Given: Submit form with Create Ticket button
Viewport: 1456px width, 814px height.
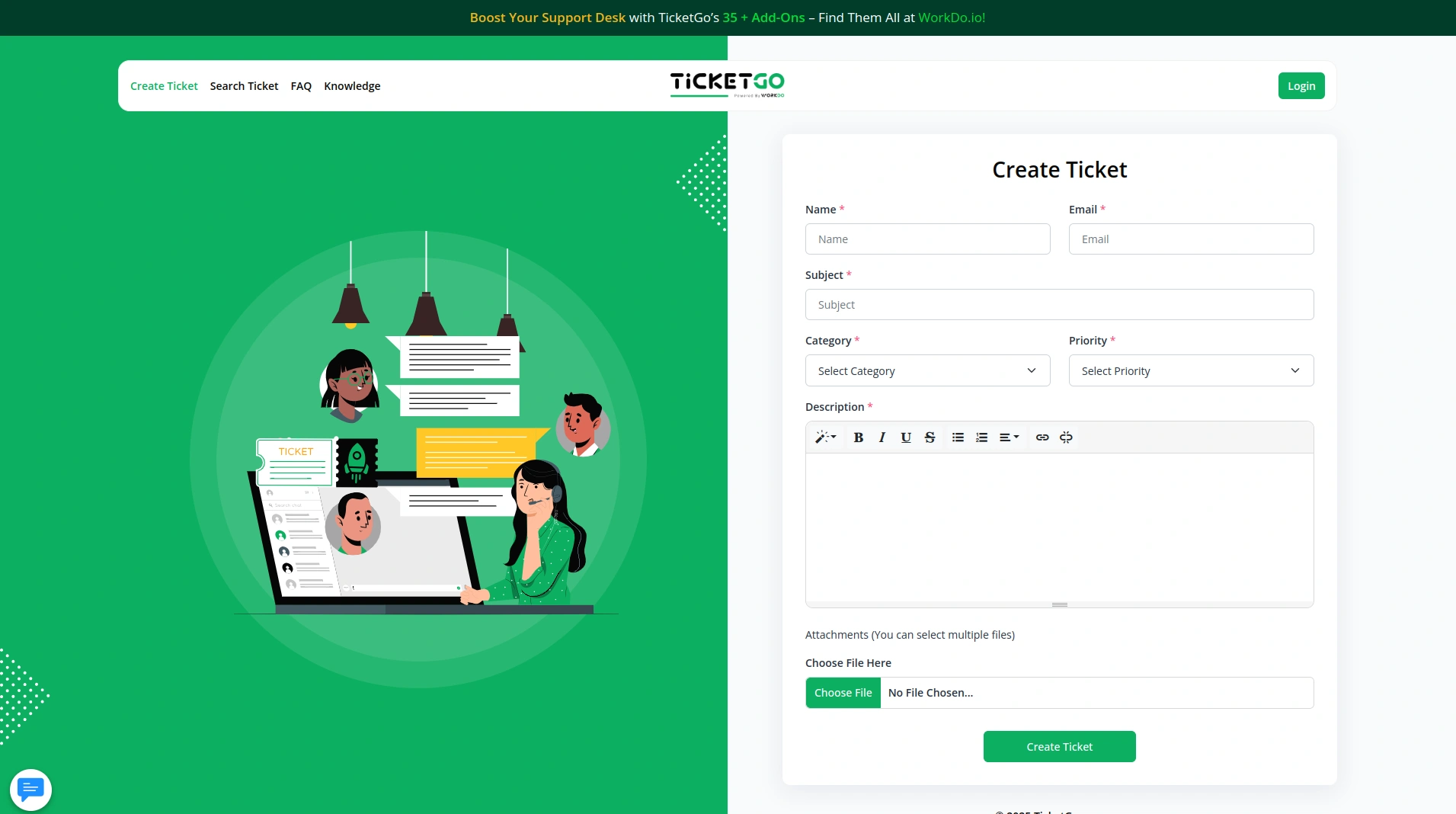Looking at the screenshot, I should click(x=1059, y=746).
